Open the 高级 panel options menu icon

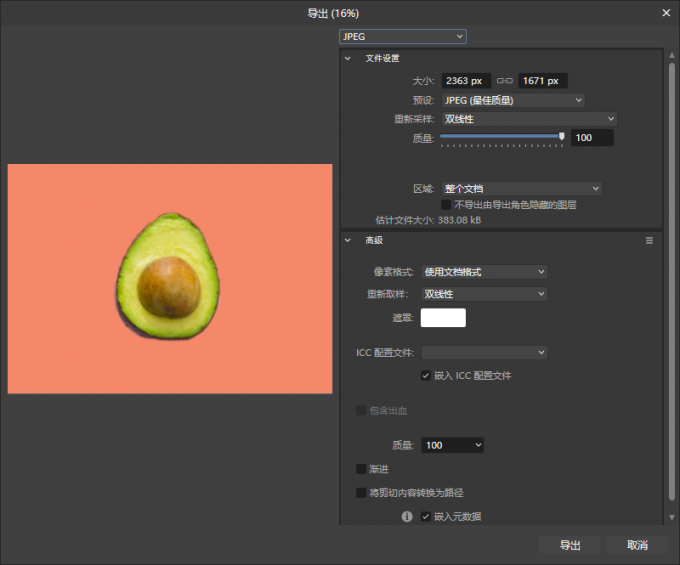(x=649, y=241)
